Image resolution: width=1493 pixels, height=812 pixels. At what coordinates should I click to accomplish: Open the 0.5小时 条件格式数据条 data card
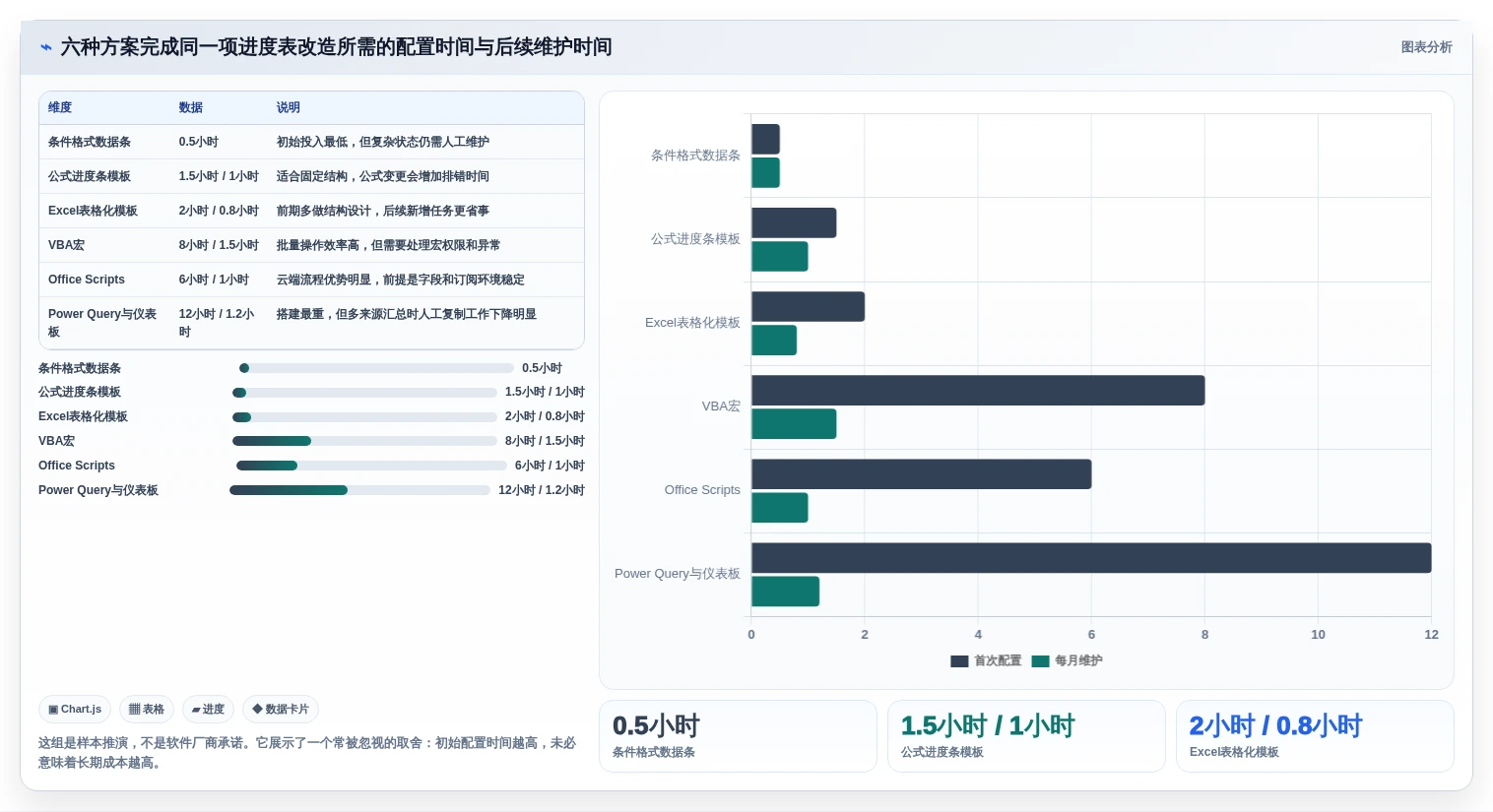click(738, 736)
